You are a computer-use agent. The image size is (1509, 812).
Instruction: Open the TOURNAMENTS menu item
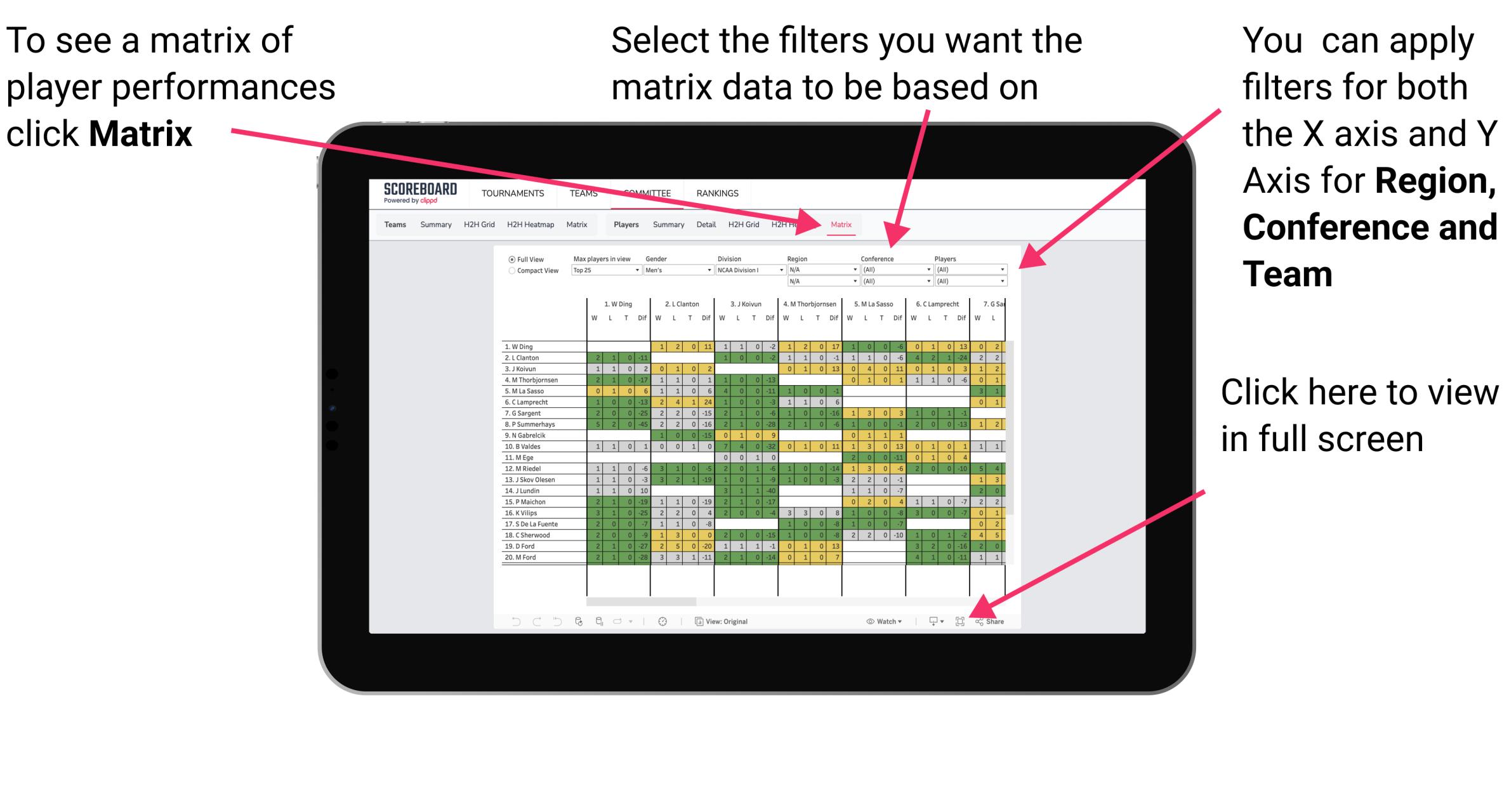[512, 193]
